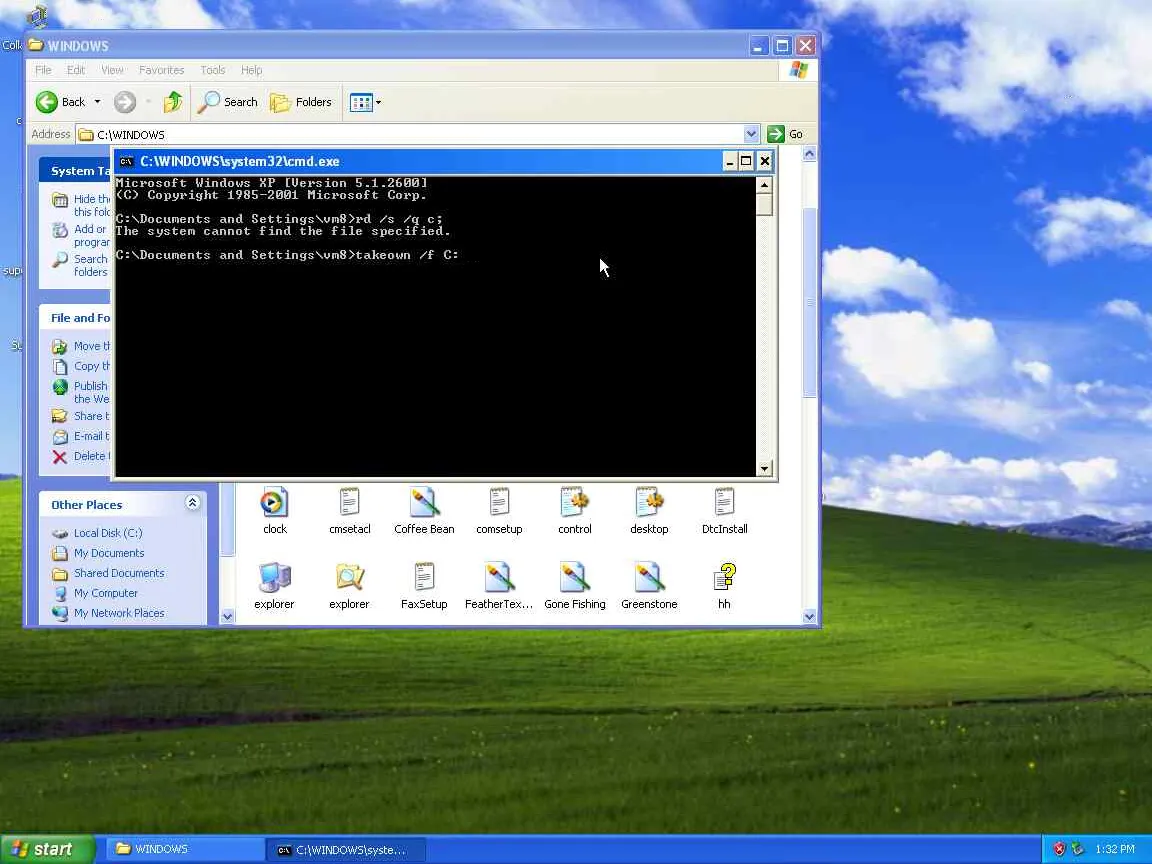Open the Help menu
Image resolution: width=1152 pixels, height=864 pixels.
251,70
